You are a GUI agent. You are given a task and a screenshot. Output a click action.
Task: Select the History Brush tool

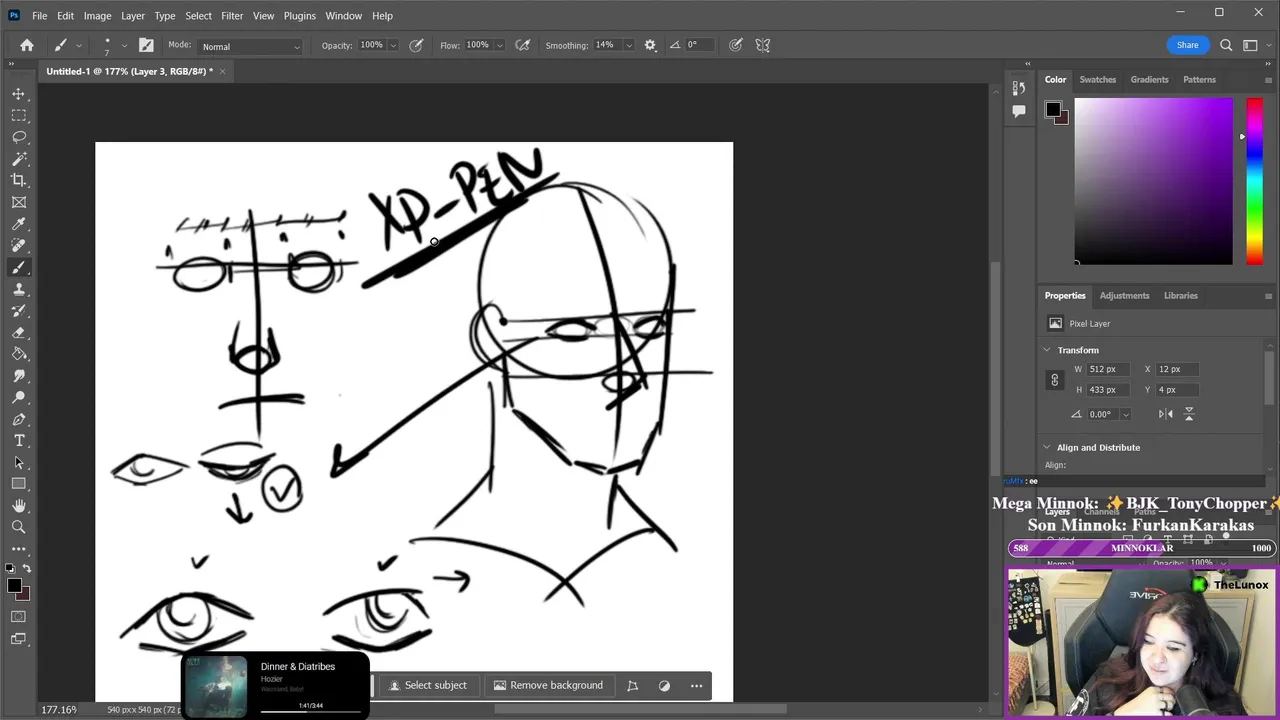(19, 311)
